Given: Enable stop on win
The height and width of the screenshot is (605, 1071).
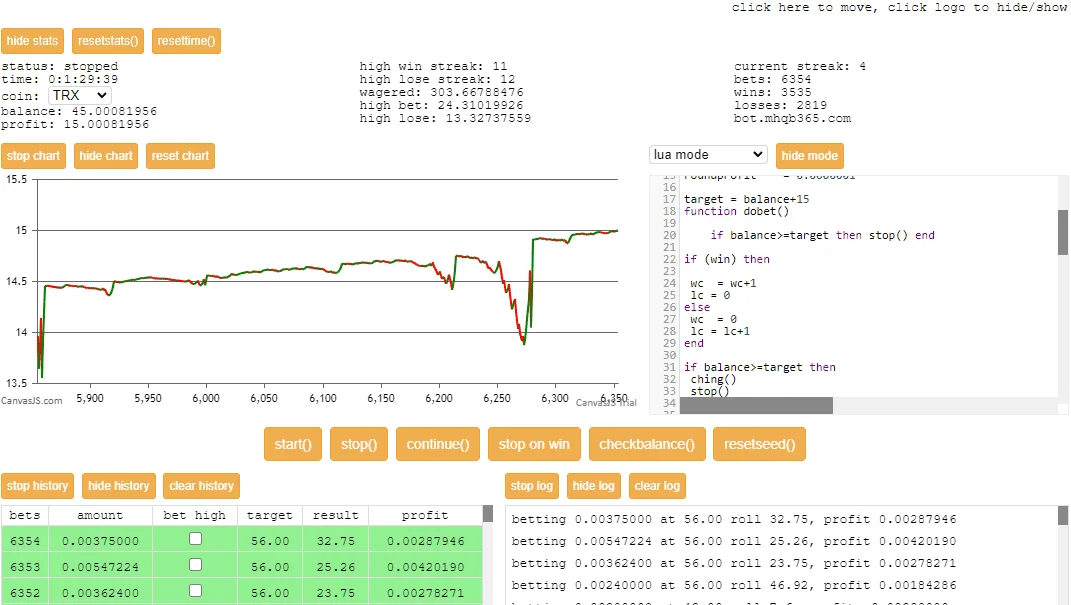Looking at the screenshot, I should 534,445.
